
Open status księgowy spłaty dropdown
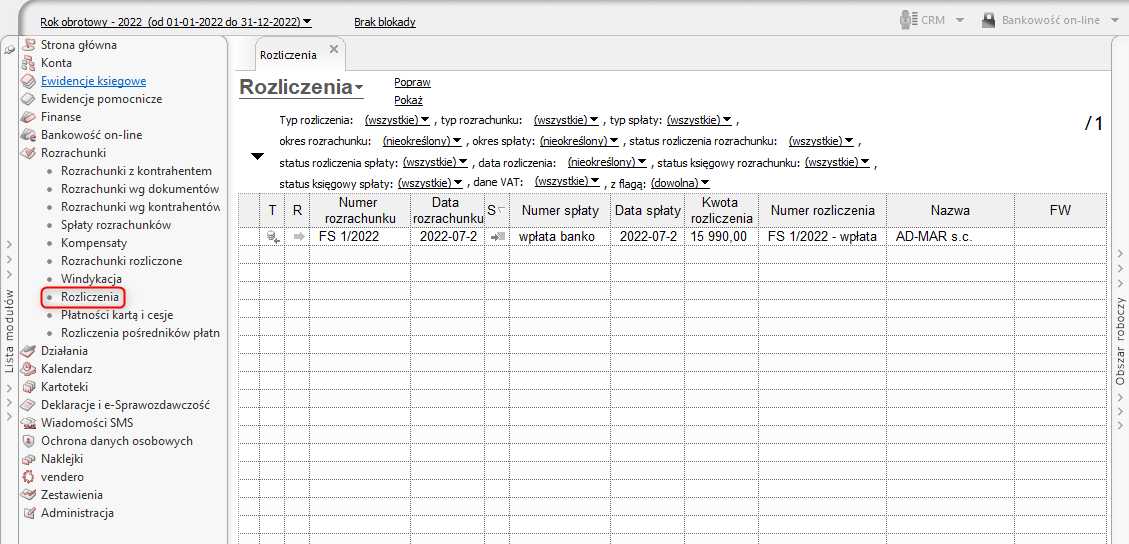(430, 182)
